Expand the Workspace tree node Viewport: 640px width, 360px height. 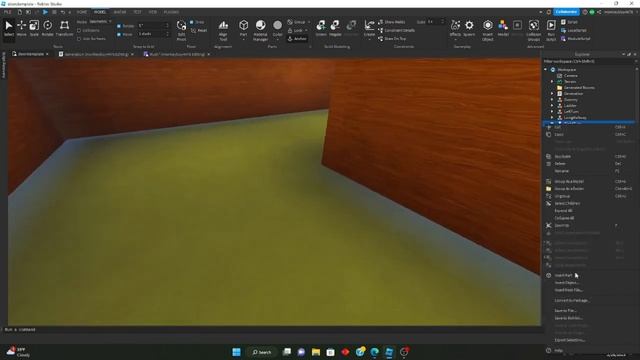(x=546, y=70)
